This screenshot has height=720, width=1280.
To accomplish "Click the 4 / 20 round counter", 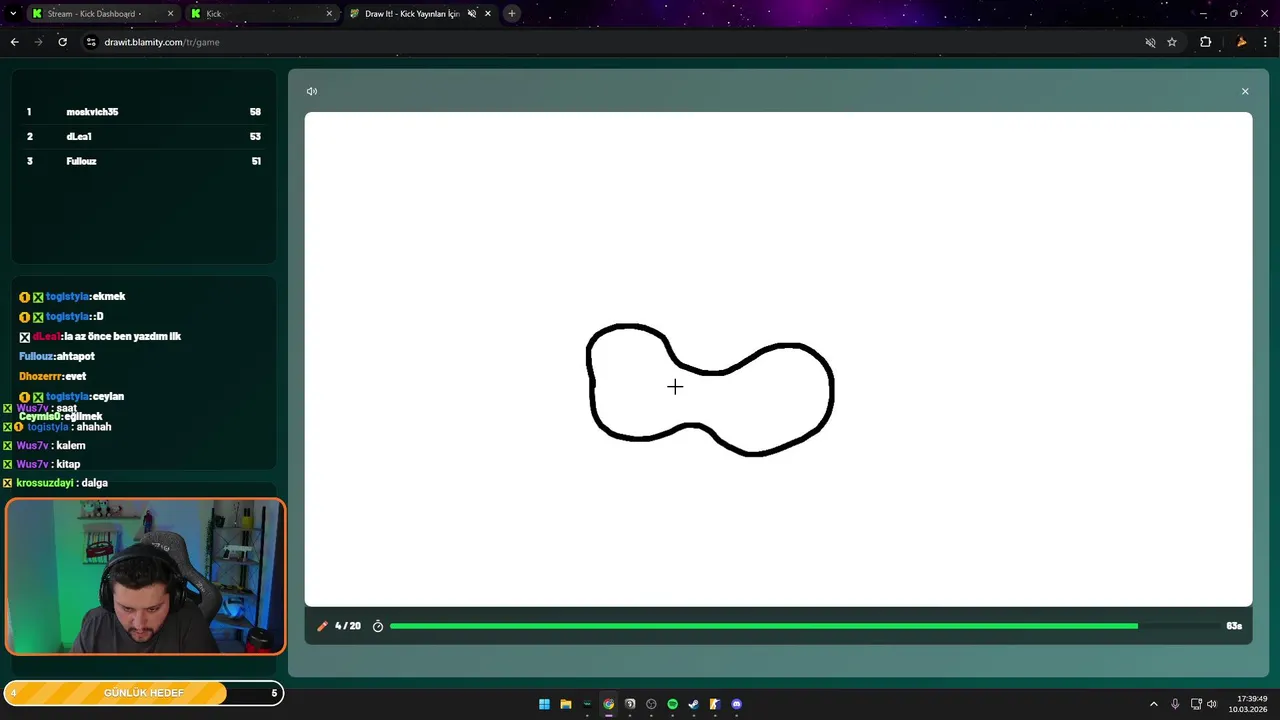I will (348, 626).
